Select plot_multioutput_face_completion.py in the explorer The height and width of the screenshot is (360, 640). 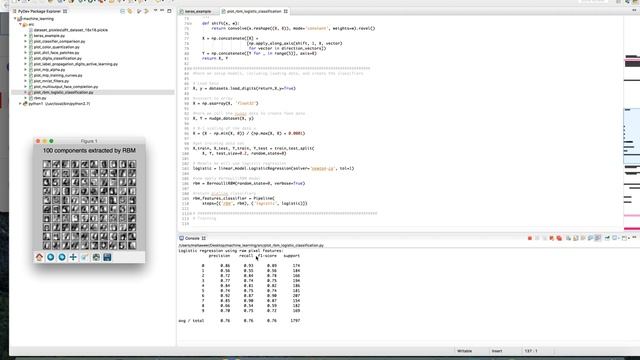click(x=66, y=87)
